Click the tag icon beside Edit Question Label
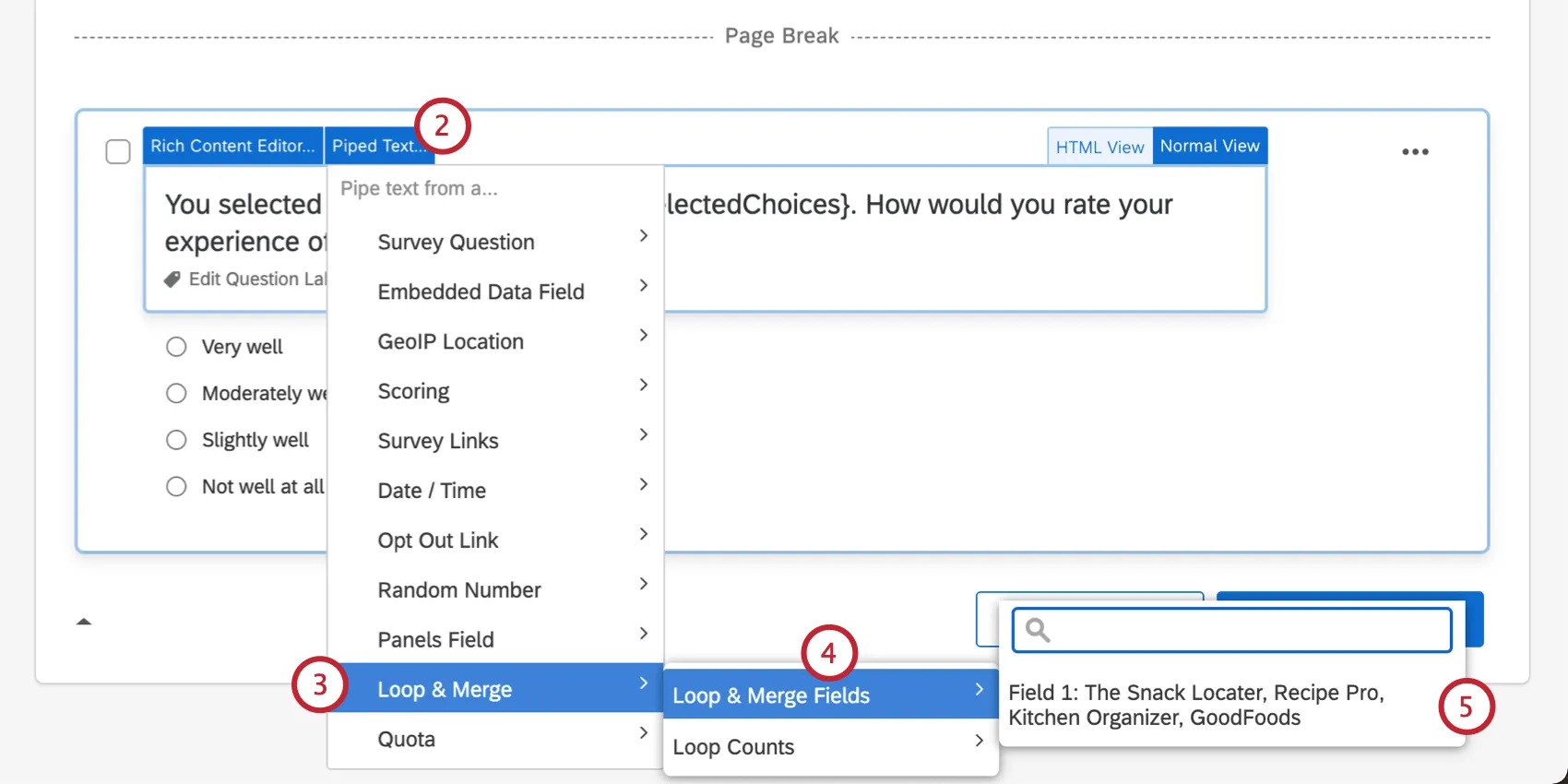The image size is (1568, 784). (x=172, y=279)
